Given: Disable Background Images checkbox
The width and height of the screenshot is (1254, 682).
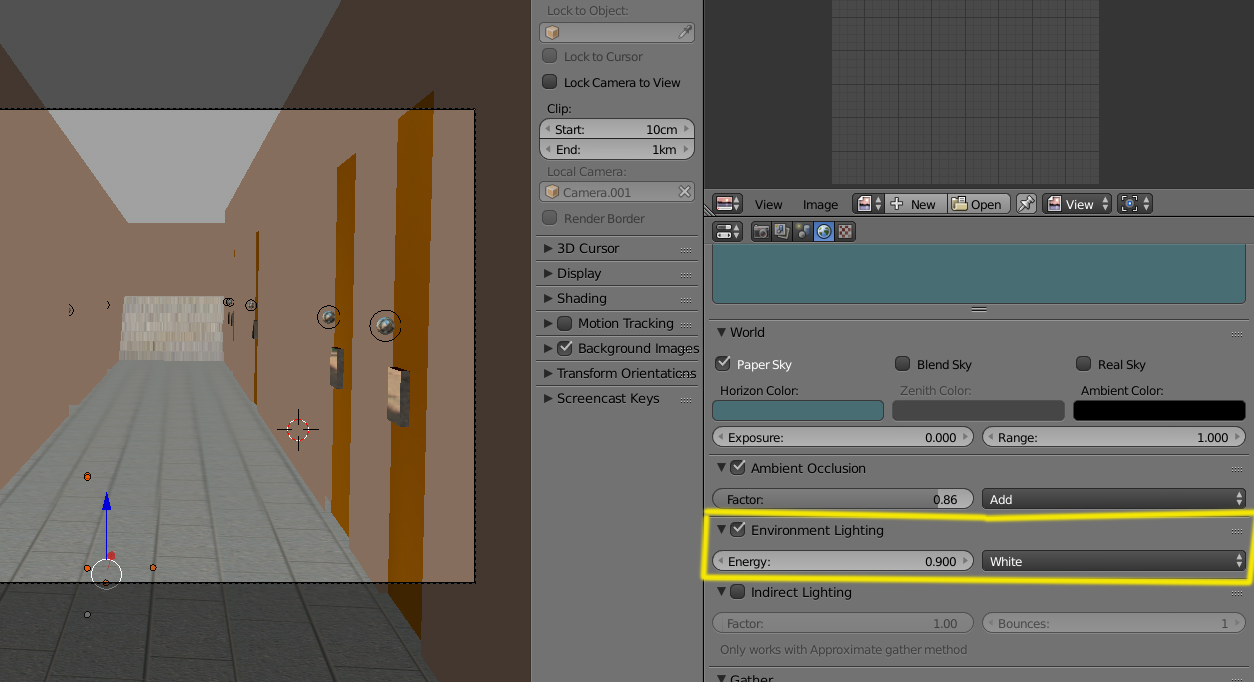Looking at the screenshot, I should click(564, 348).
